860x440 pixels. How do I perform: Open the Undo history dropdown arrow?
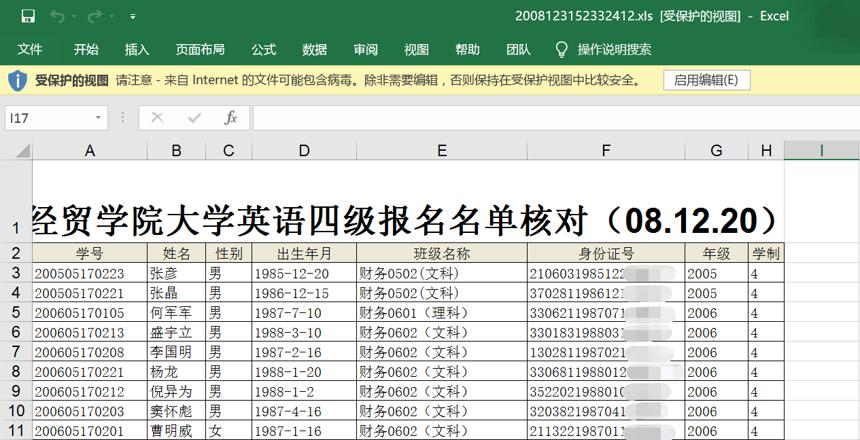pyautogui.click(x=75, y=17)
